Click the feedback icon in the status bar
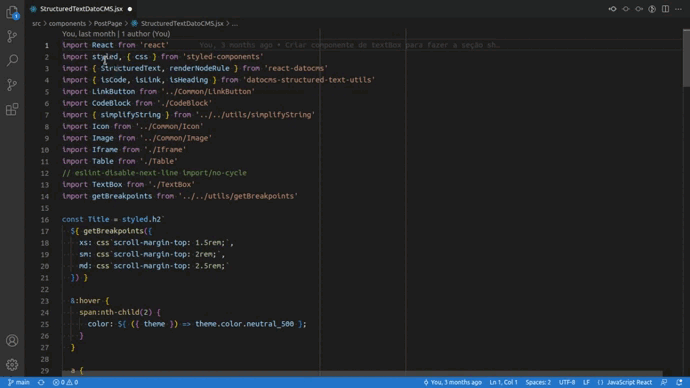 click(664, 382)
